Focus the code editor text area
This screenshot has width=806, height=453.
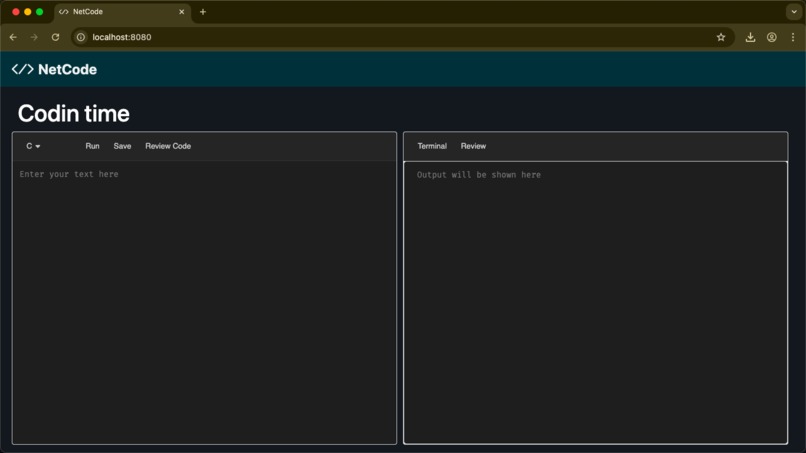coord(205,302)
